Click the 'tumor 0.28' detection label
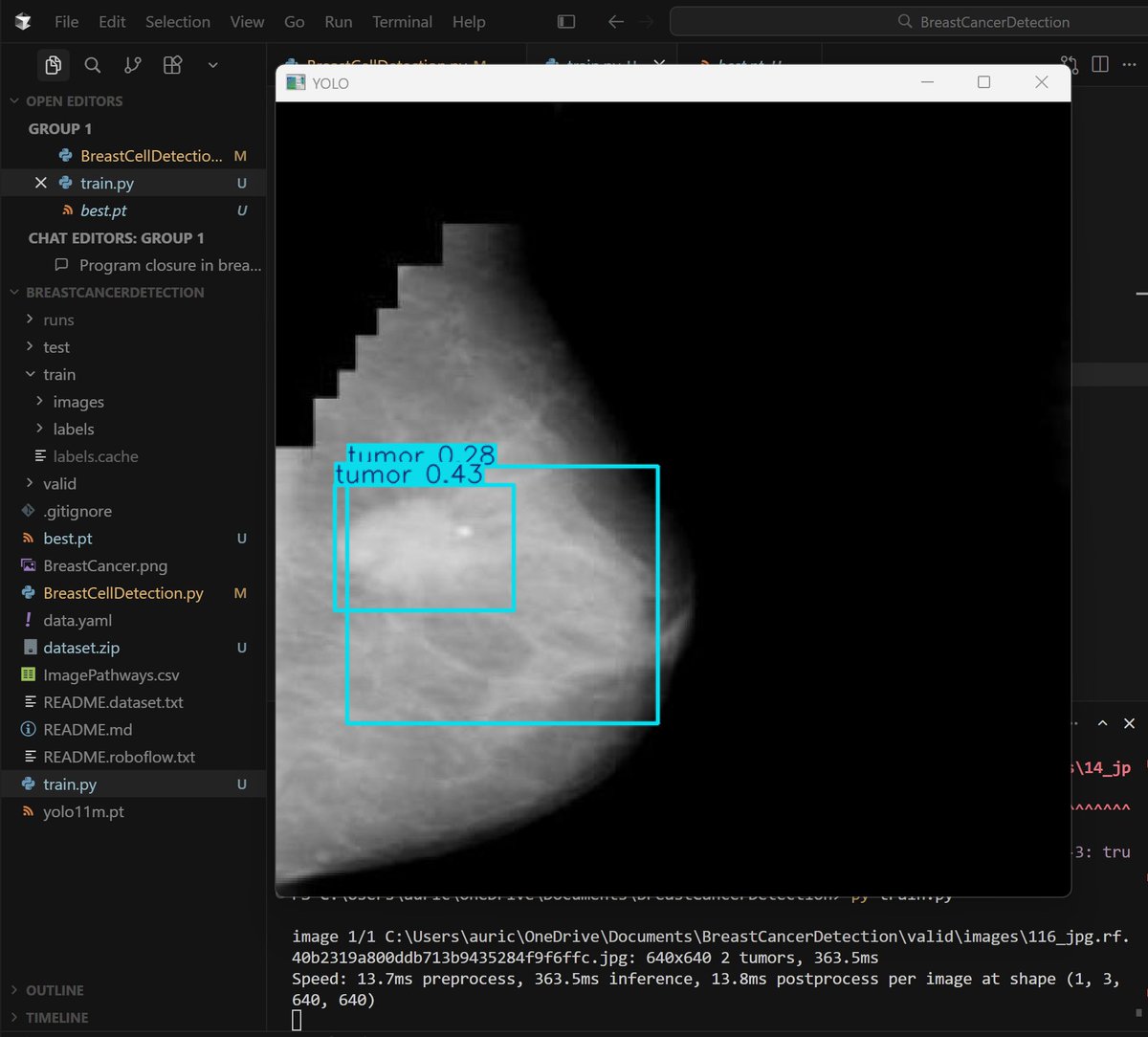 click(421, 454)
